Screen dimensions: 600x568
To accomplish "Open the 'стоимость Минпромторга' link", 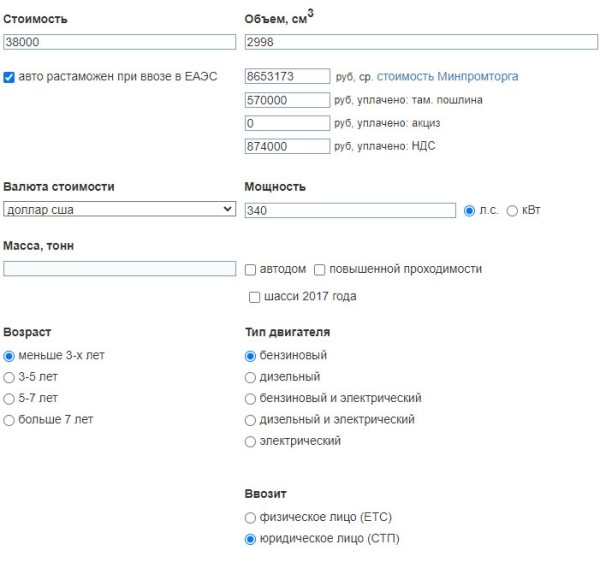I will point(447,77).
